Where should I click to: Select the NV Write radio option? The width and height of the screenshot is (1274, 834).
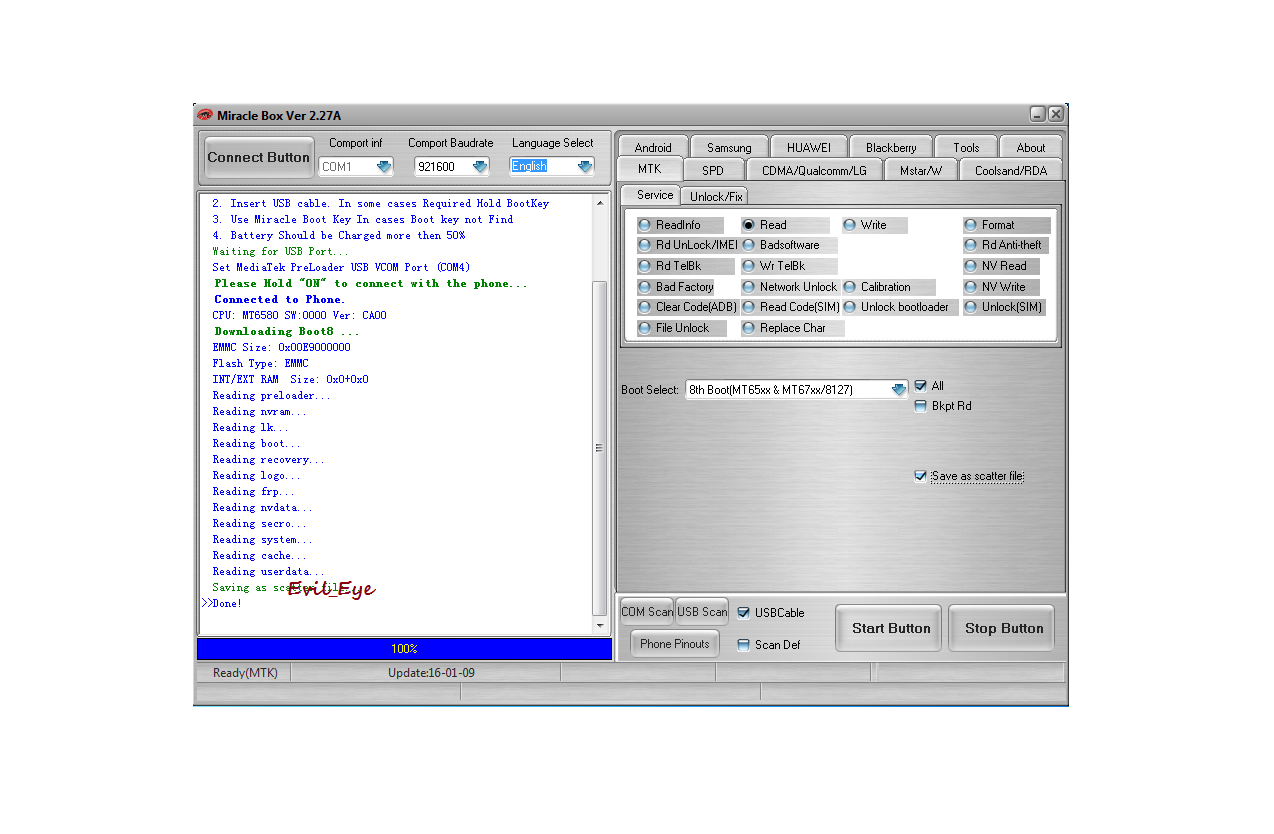[1001, 287]
